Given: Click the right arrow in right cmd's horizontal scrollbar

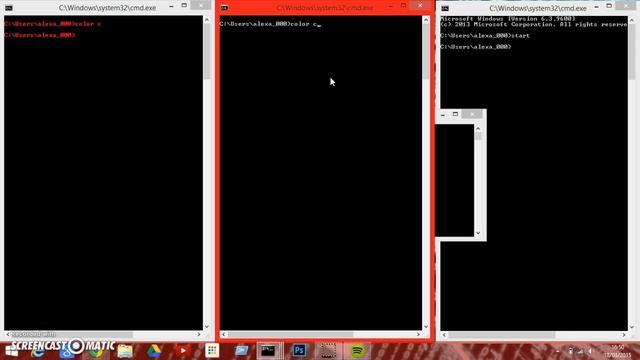Looking at the screenshot, I should pyautogui.click(x=624, y=335).
